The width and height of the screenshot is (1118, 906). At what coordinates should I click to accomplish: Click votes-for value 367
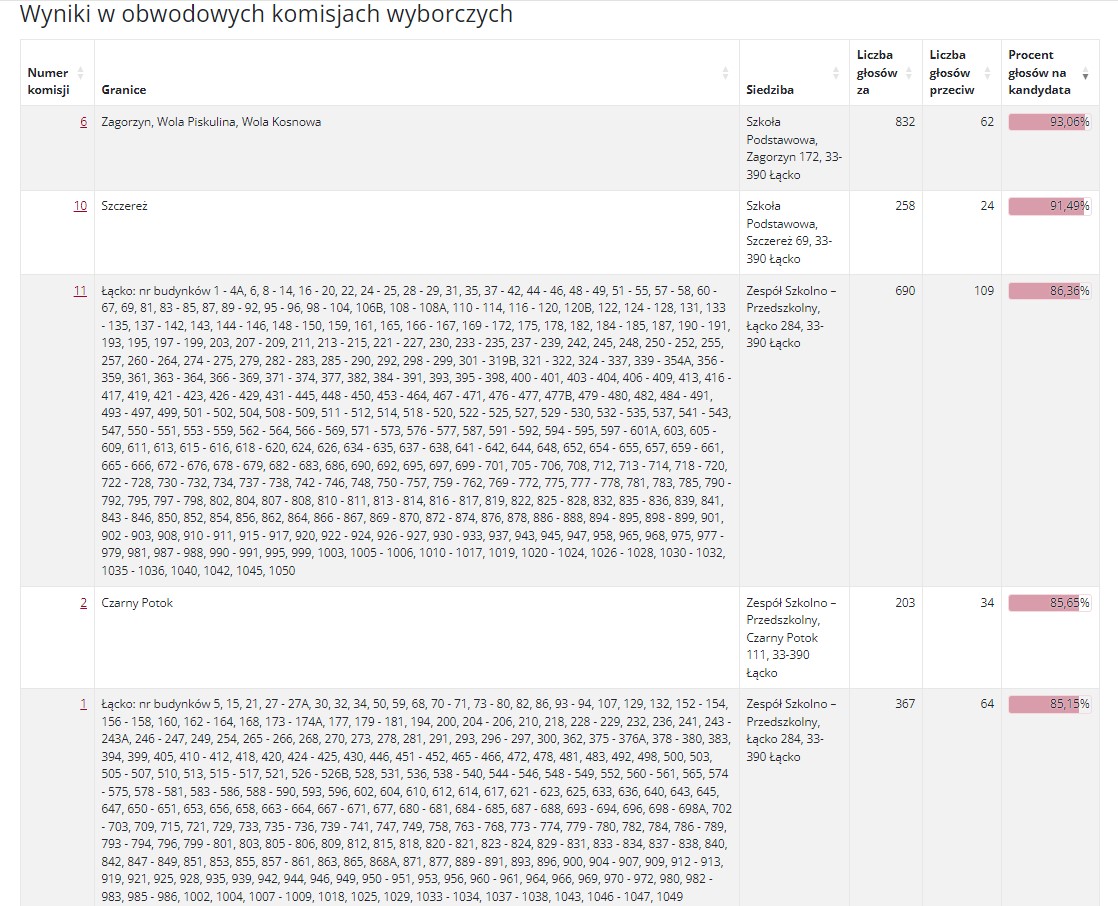pyautogui.click(x=905, y=704)
